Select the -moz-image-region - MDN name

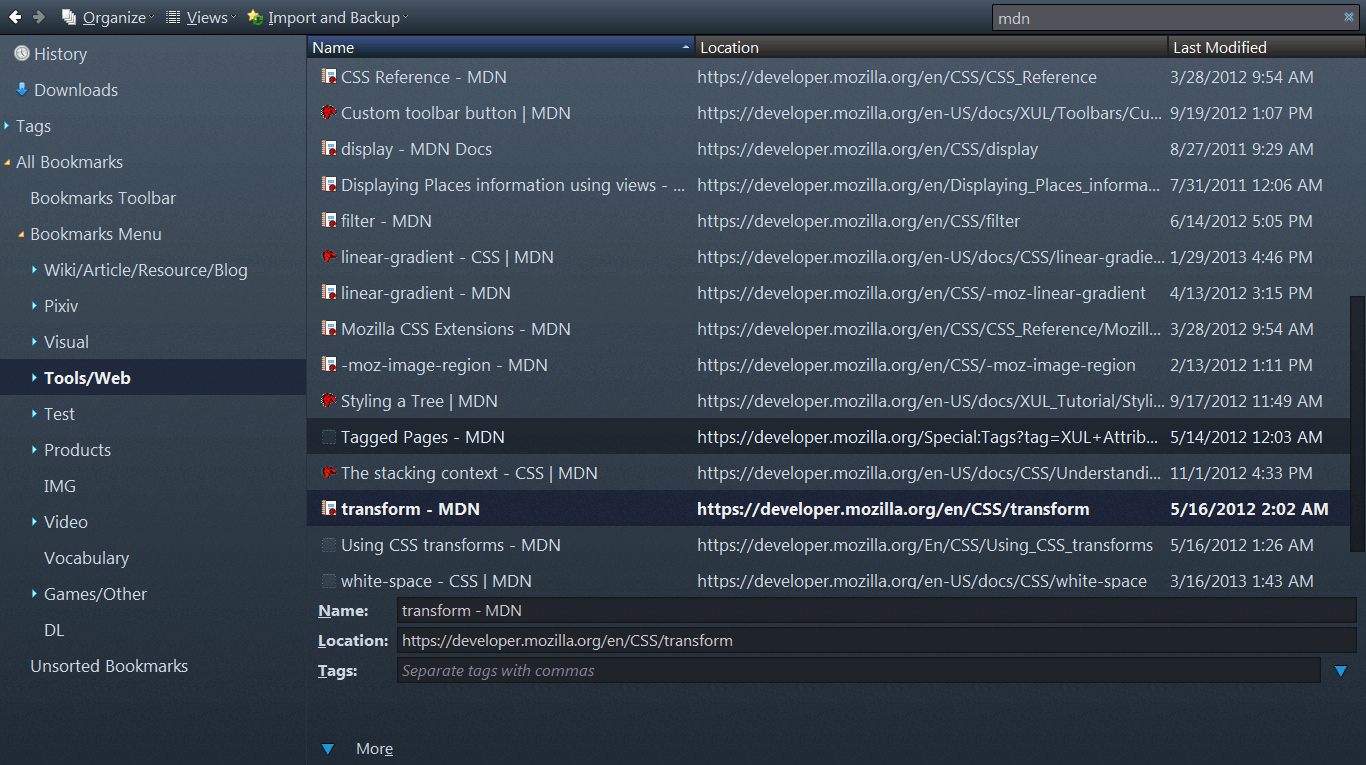[x=444, y=365]
